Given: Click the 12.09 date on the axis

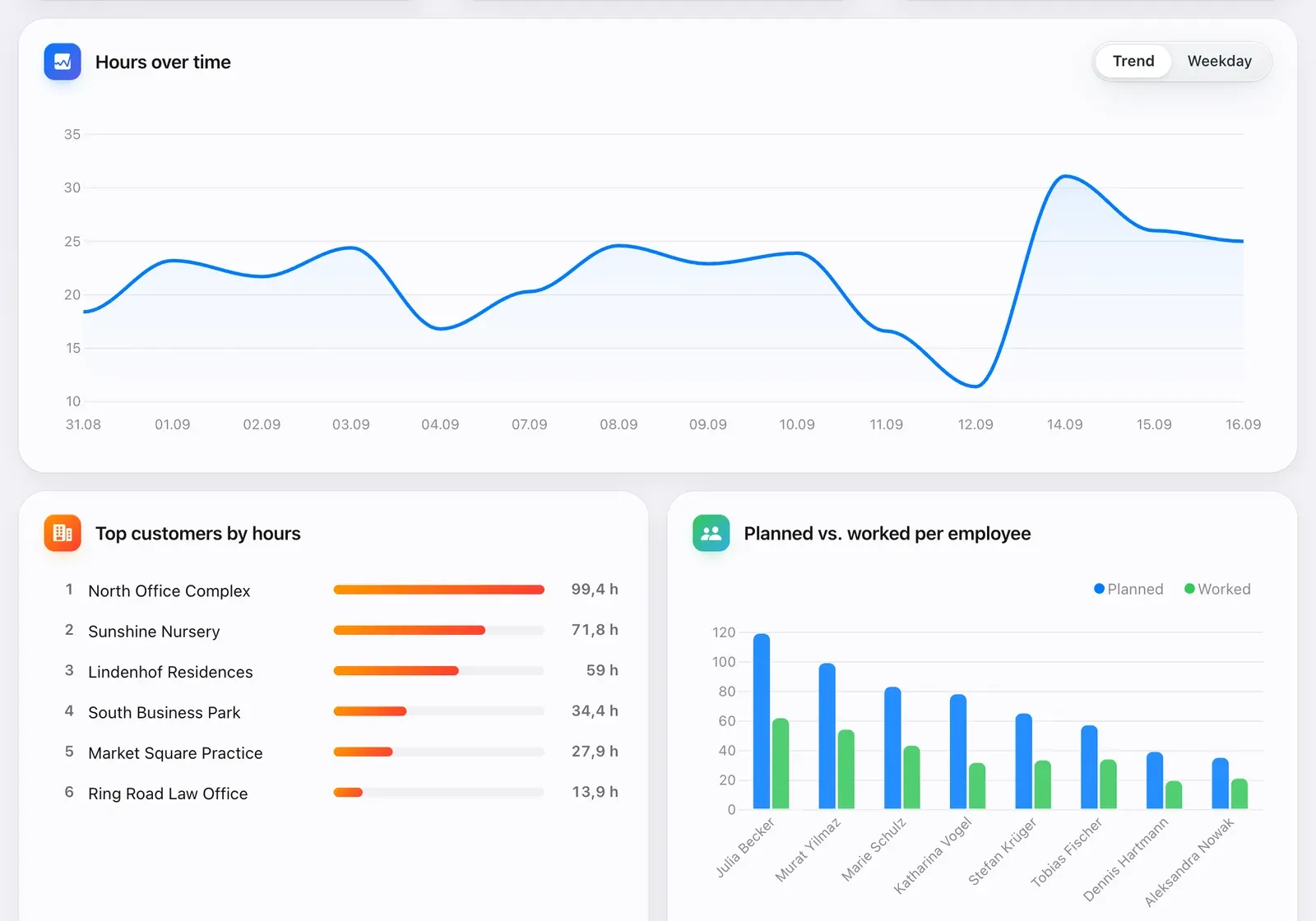Looking at the screenshot, I should 975,424.
